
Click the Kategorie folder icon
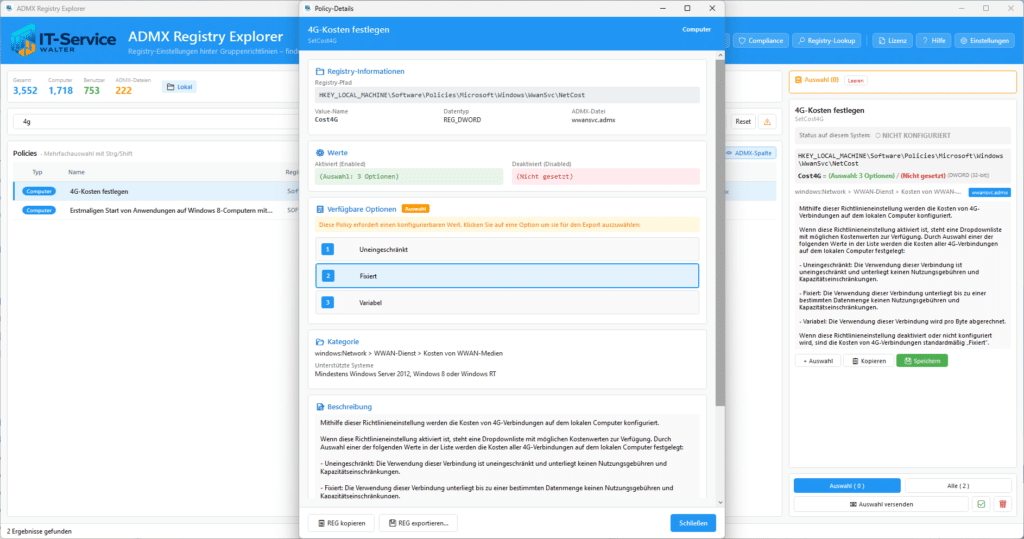point(320,342)
